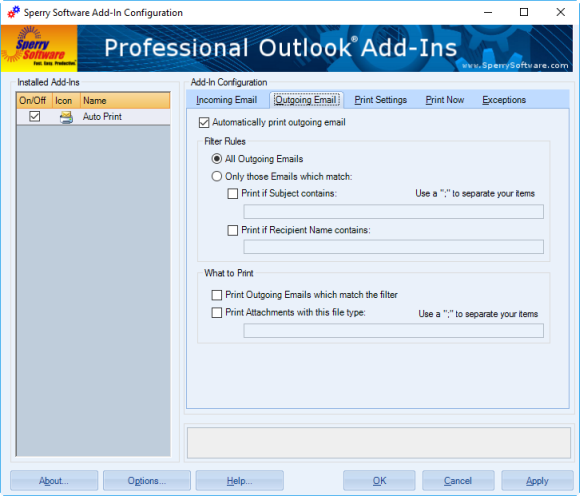Screen dimensions: 580x496
Task: Open the Options dialog
Action: click(147, 480)
